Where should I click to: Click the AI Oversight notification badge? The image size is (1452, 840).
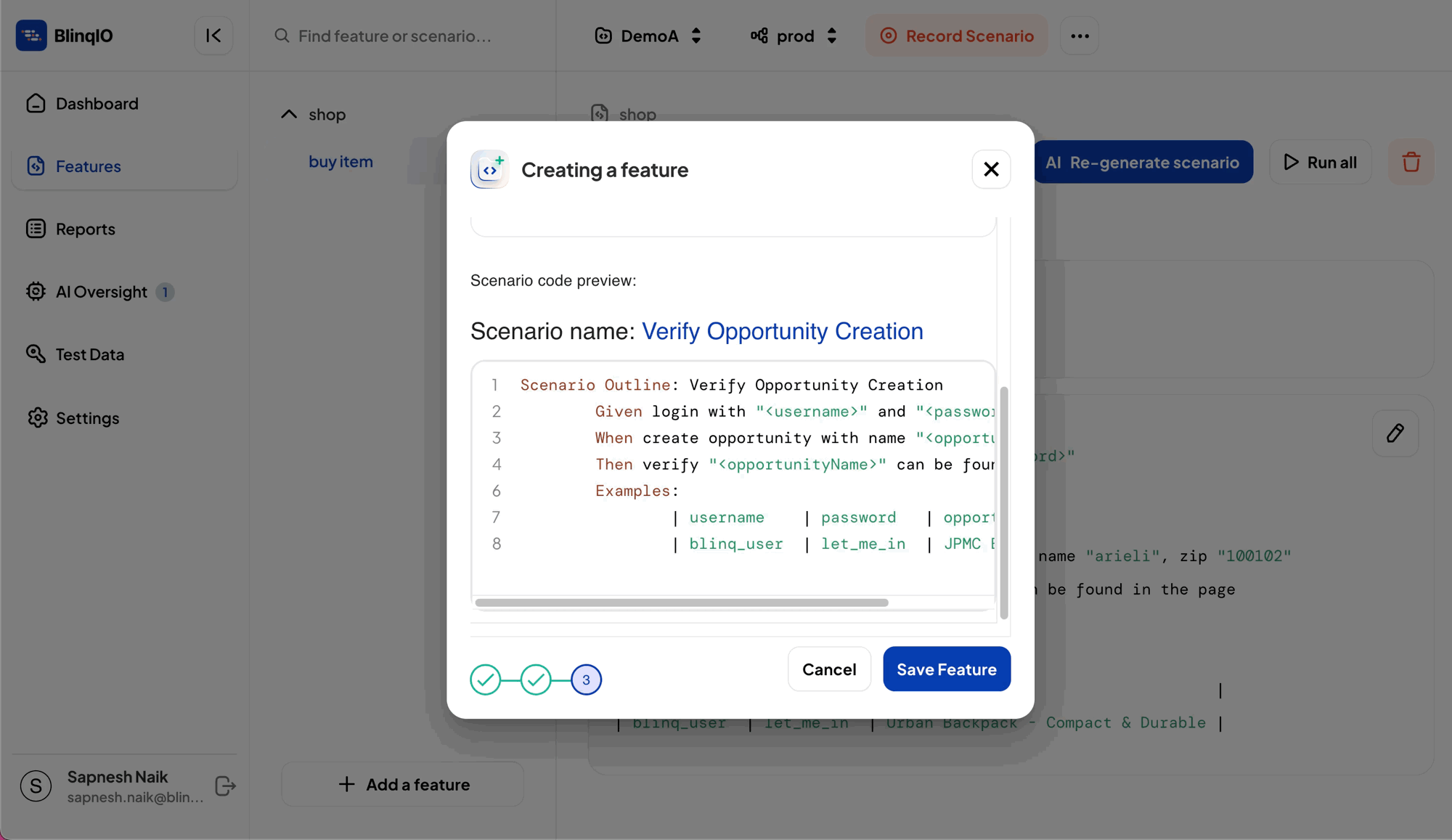pyautogui.click(x=165, y=292)
